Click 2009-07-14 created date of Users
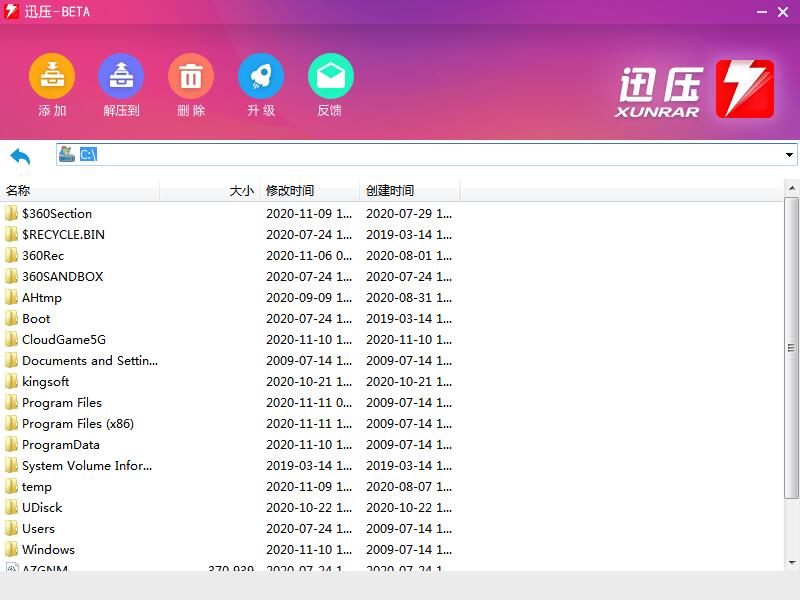Viewport: 800px width, 600px height. [409, 529]
